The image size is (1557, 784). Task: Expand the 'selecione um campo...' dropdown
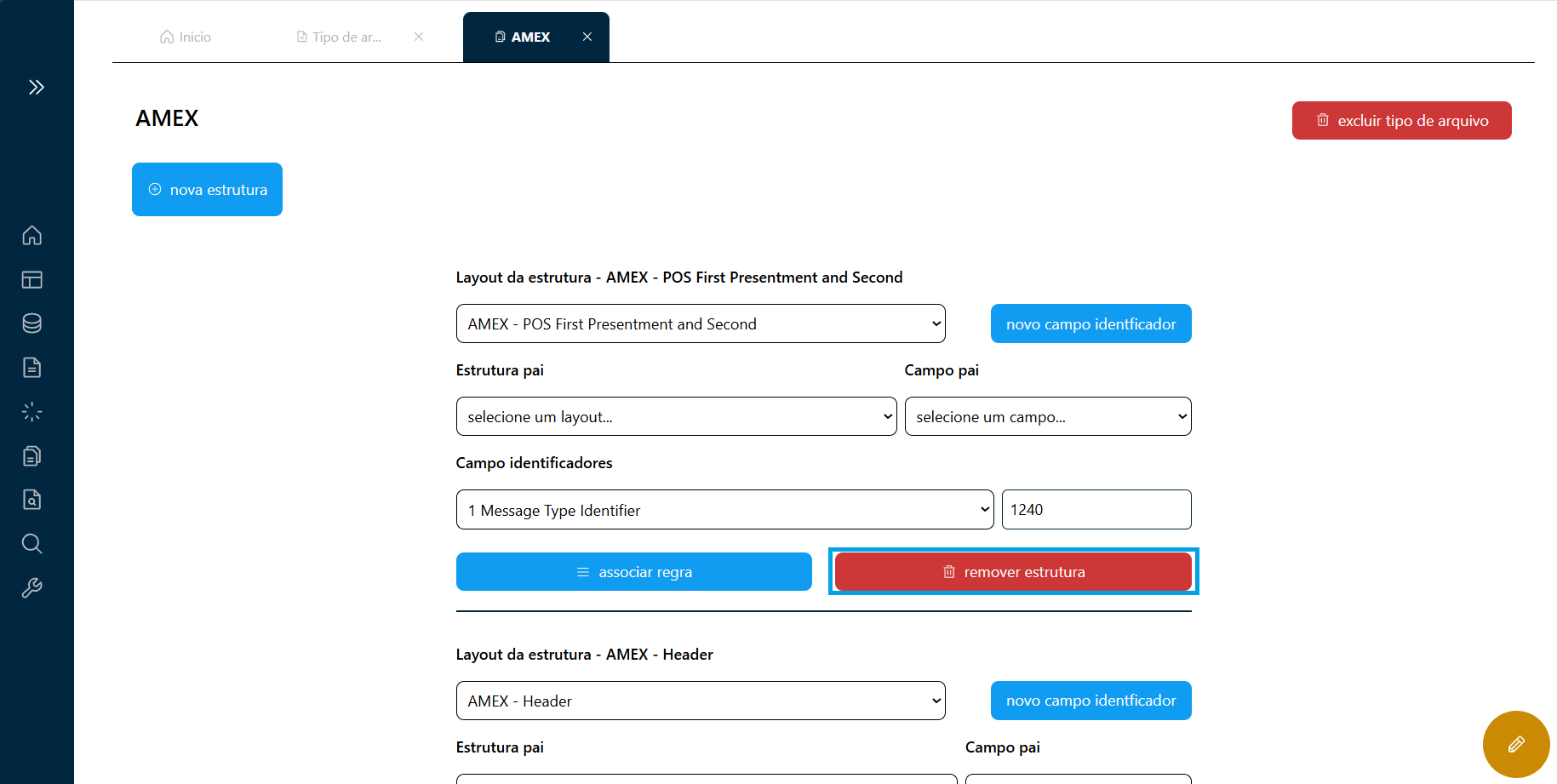tap(1047, 416)
